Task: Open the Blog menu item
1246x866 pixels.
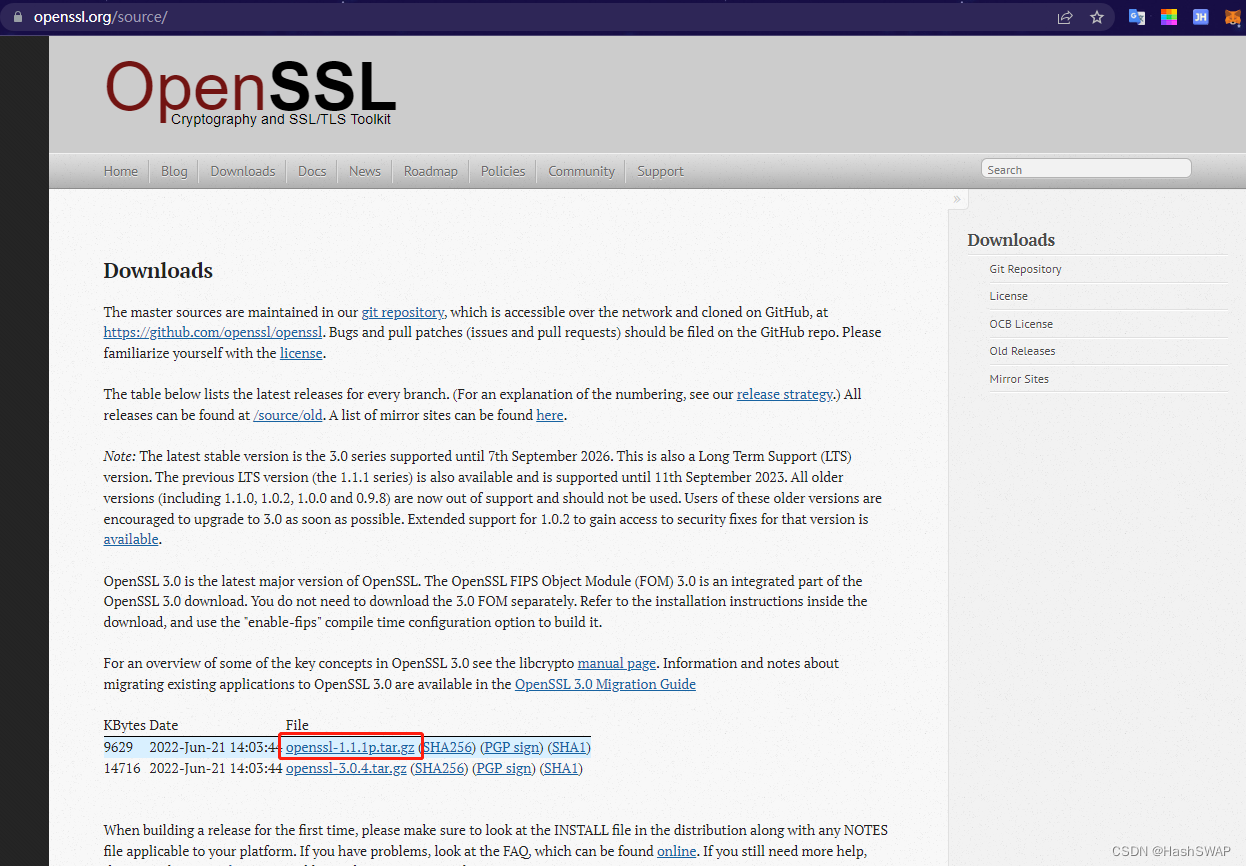Action: [x=174, y=171]
